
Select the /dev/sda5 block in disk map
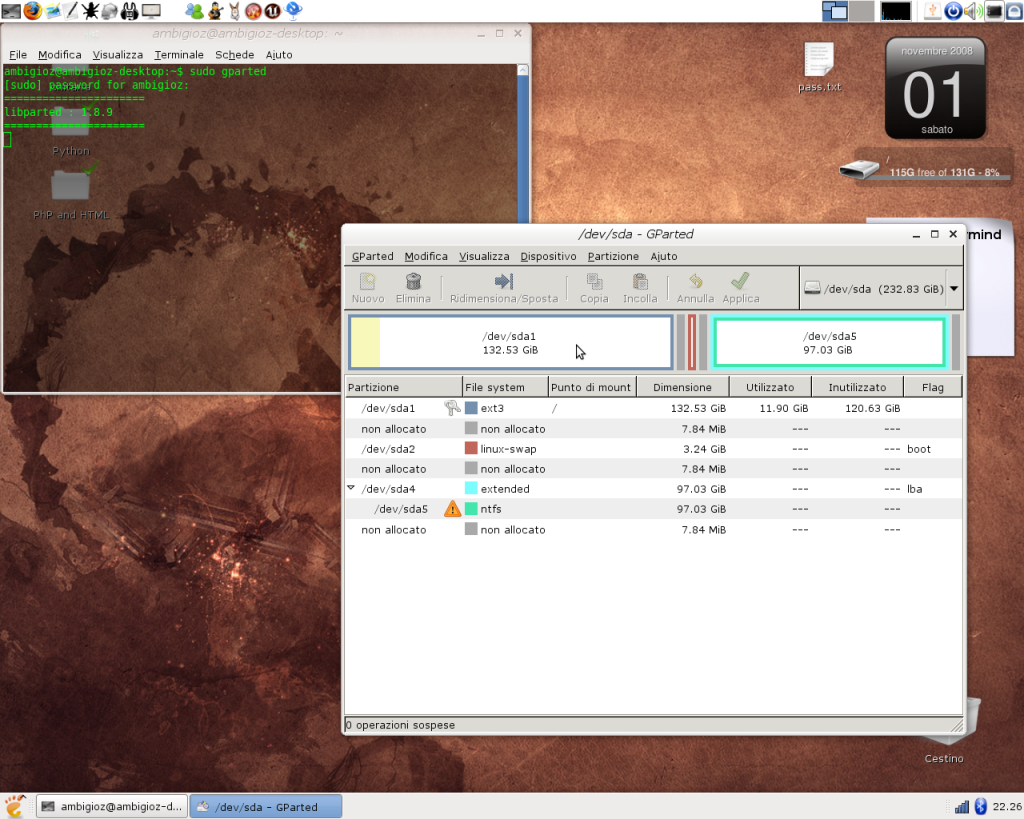click(829, 343)
